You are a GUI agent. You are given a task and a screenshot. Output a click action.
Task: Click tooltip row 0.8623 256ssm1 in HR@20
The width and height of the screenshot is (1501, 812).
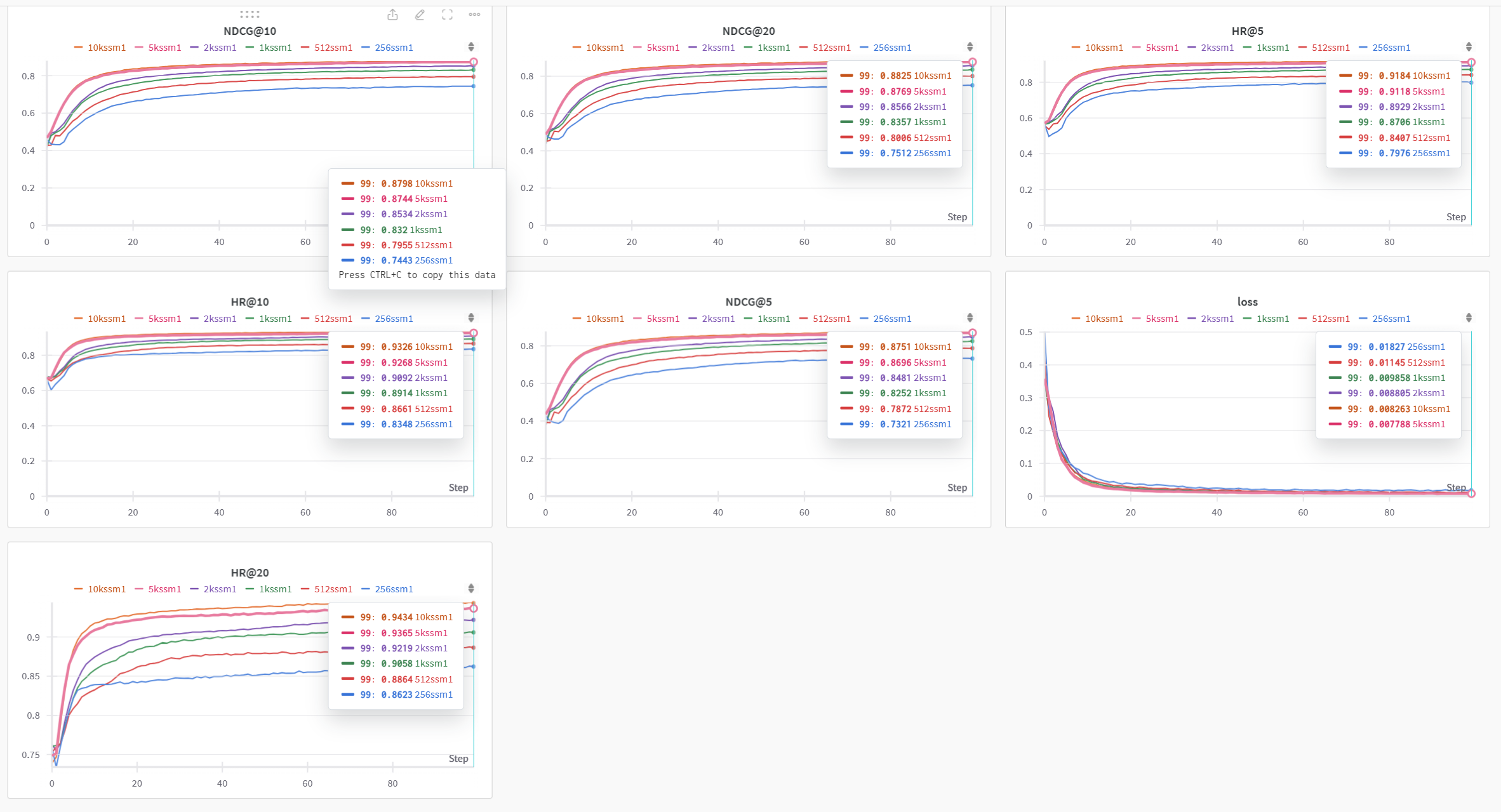(x=397, y=695)
